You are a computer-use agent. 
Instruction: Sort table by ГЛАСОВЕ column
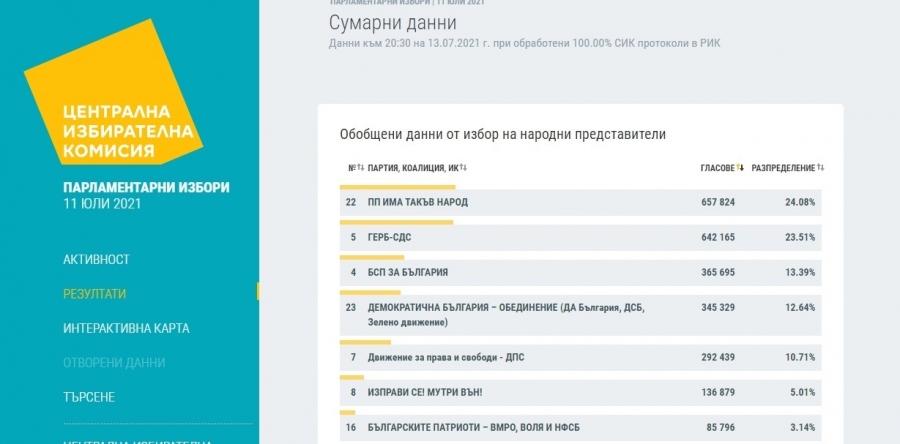pyautogui.click(x=722, y=168)
